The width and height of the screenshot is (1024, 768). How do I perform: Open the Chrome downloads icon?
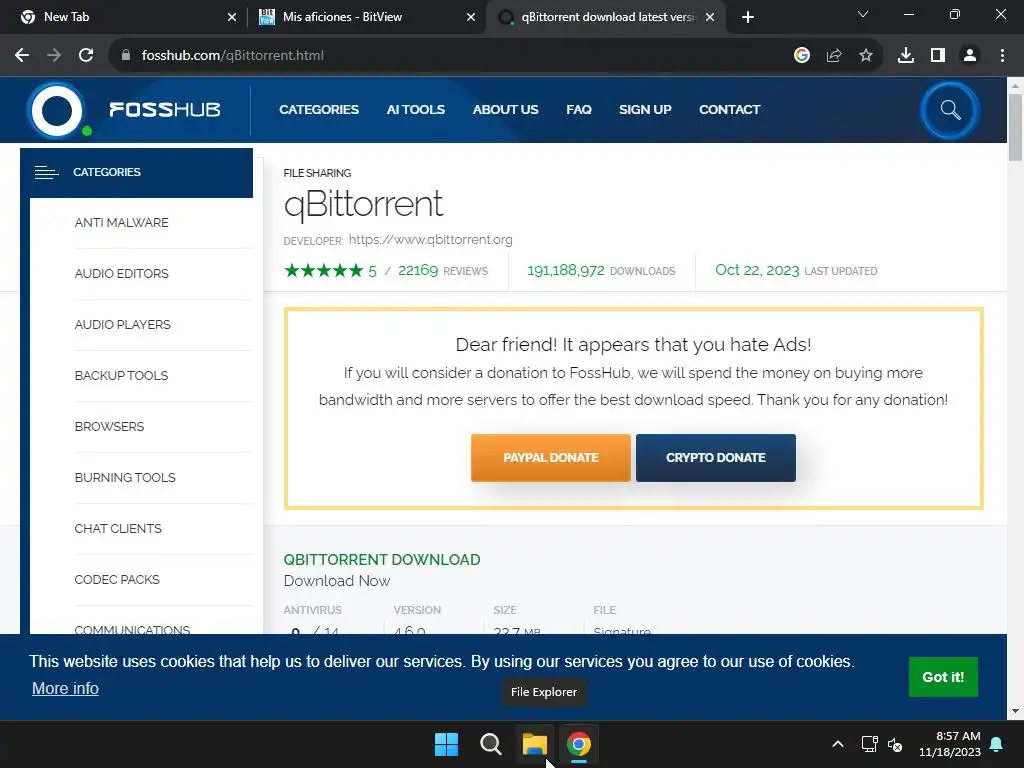[906, 56]
